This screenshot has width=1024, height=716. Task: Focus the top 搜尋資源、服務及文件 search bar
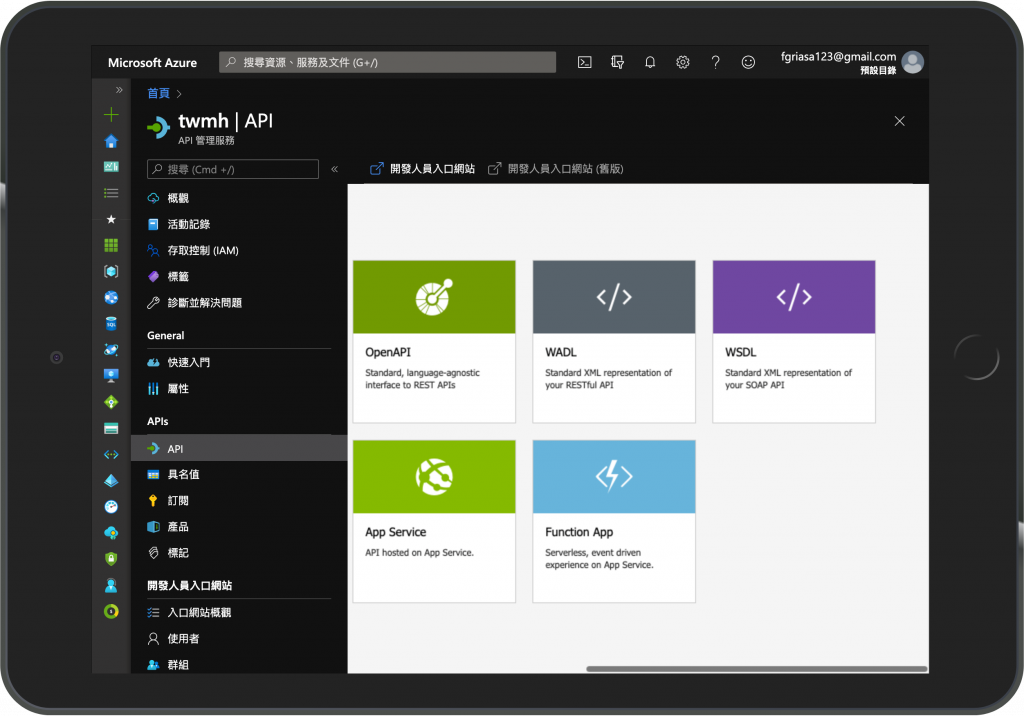(x=387, y=62)
